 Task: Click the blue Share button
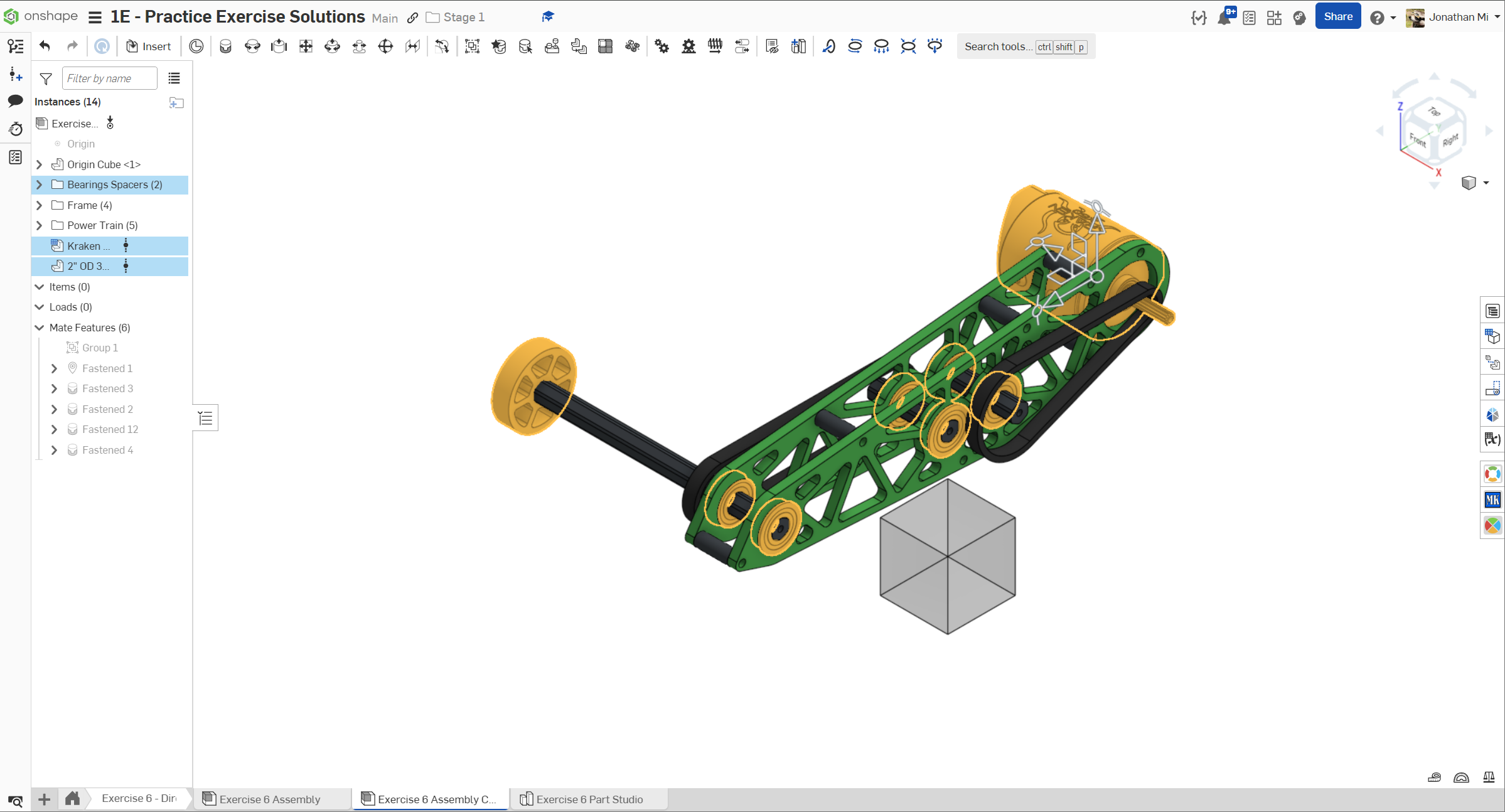click(x=1337, y=17)
